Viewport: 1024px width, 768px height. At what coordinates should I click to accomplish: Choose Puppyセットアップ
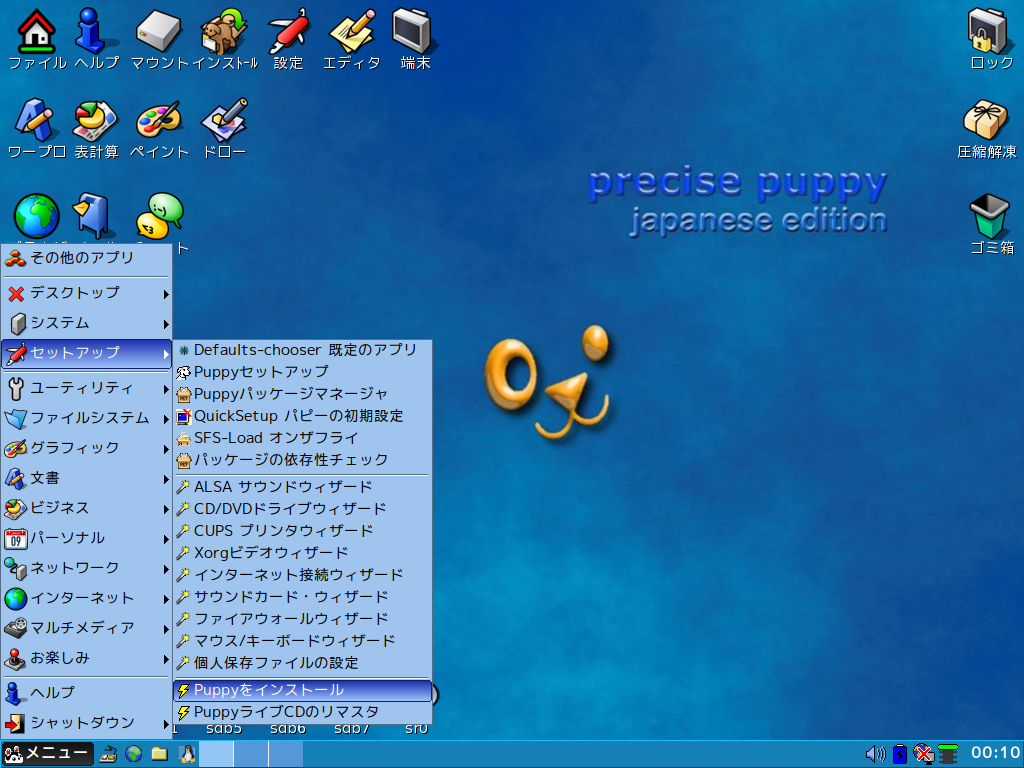pyautogui.click(x=302, y=372)
